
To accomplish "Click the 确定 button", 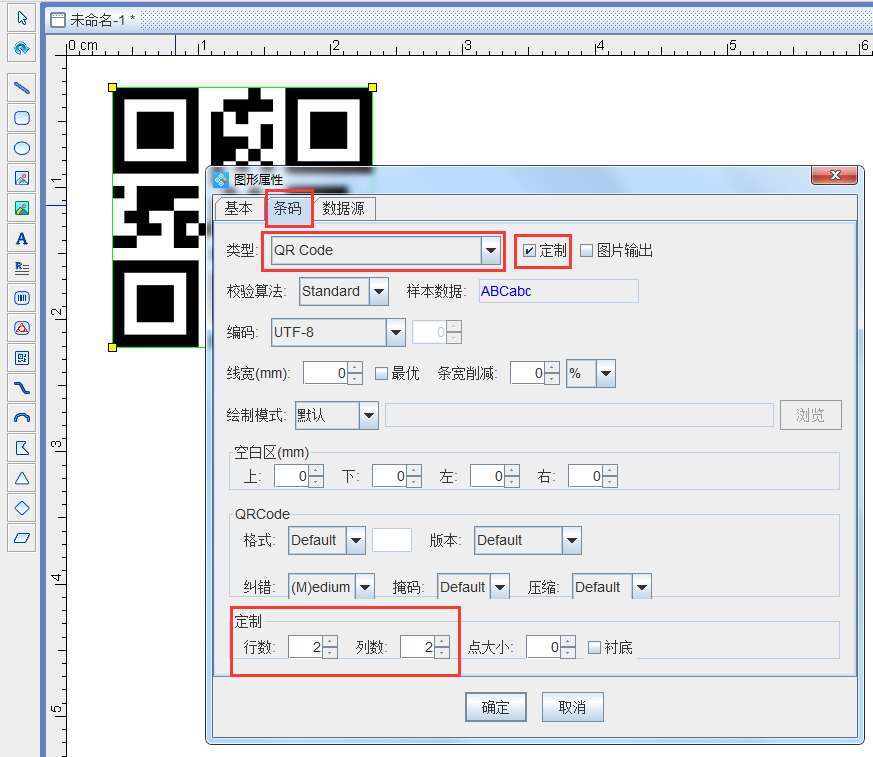I will pyautogui.click(x=495, y=707).
